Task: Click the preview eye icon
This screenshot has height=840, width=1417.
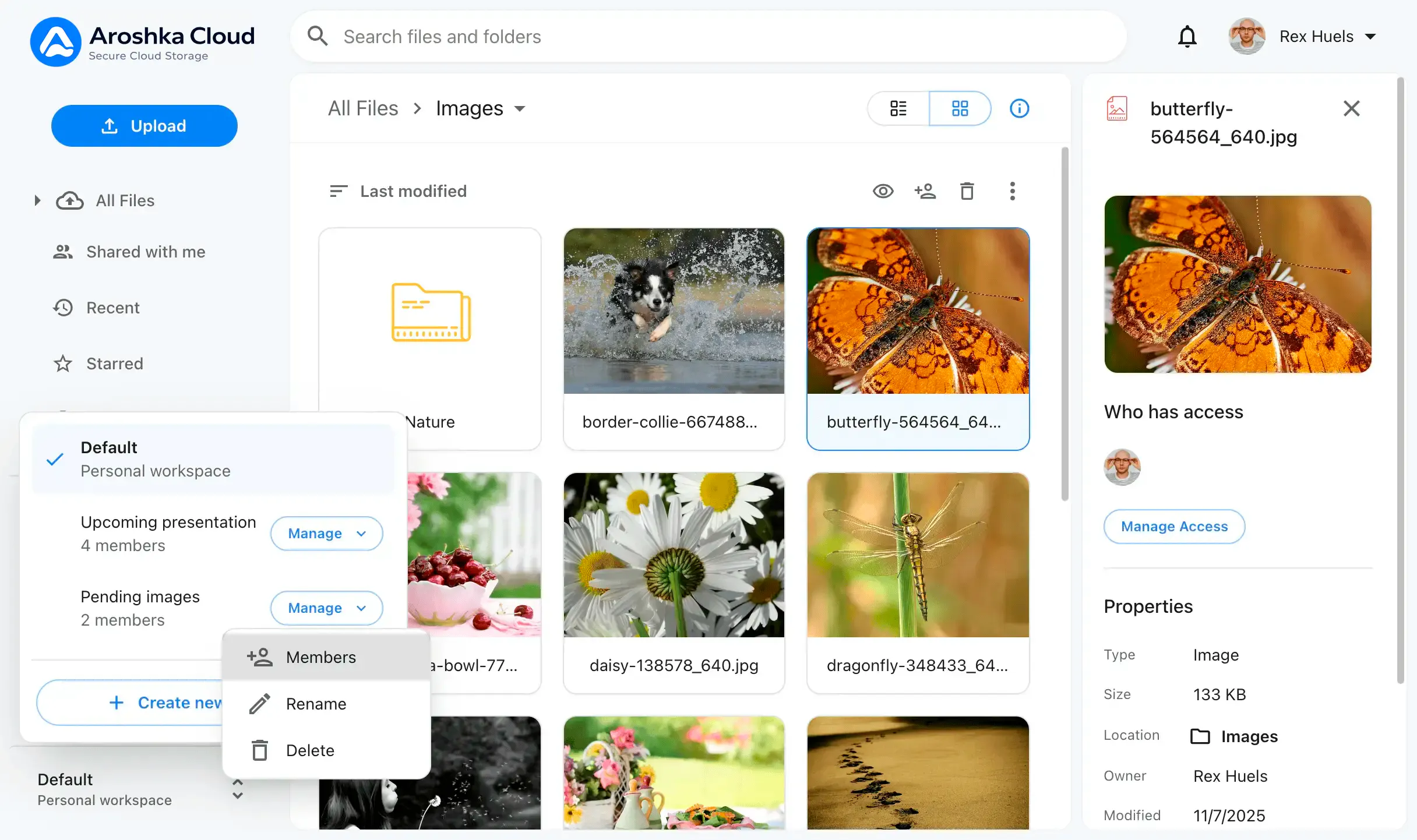Action: pos(883,191)
